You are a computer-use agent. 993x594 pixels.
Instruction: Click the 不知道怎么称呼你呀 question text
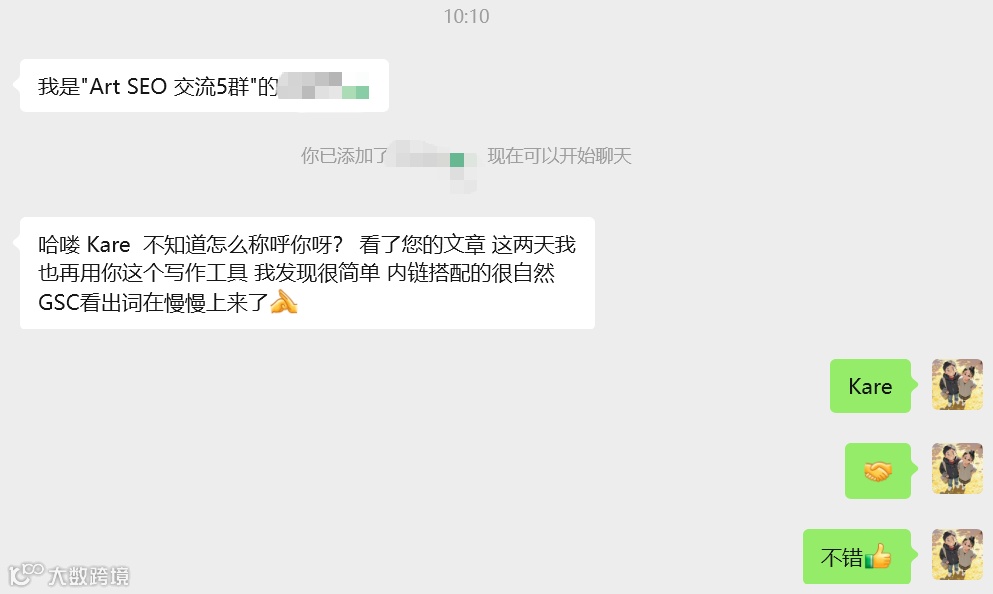(243, 244)
